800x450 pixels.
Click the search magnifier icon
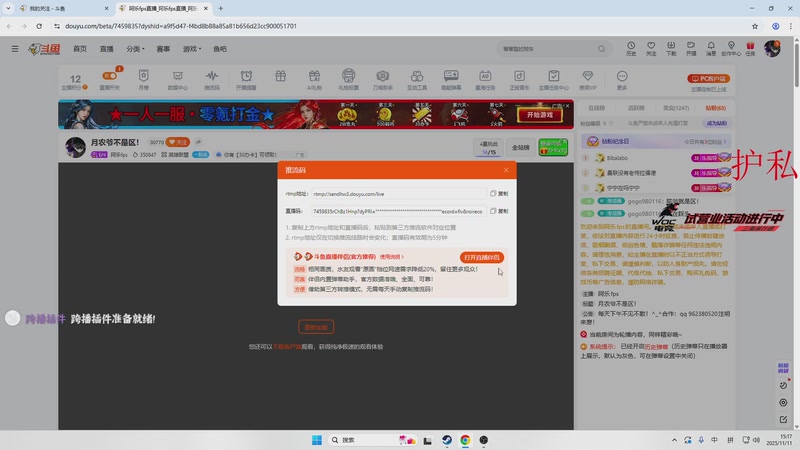click(602, 49)
